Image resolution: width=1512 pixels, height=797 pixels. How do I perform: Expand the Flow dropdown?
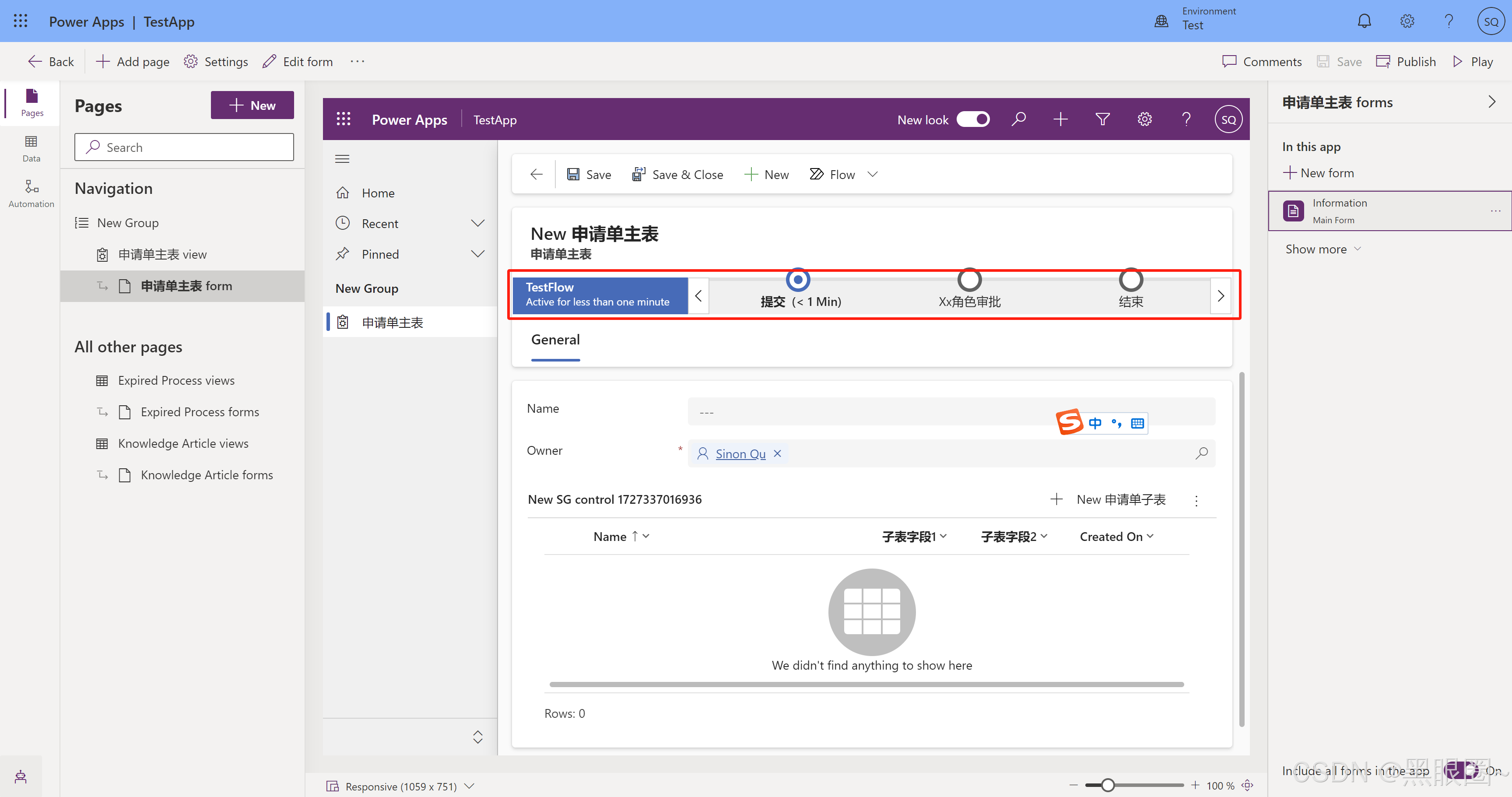873,174
